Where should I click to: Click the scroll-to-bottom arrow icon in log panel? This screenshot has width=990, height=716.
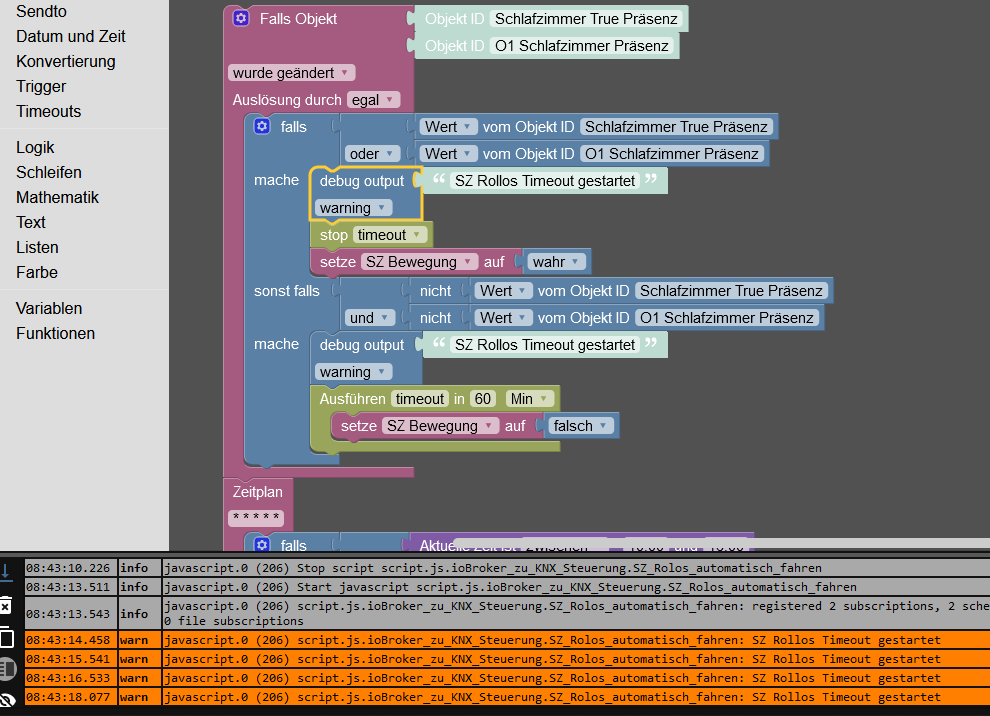6,572
